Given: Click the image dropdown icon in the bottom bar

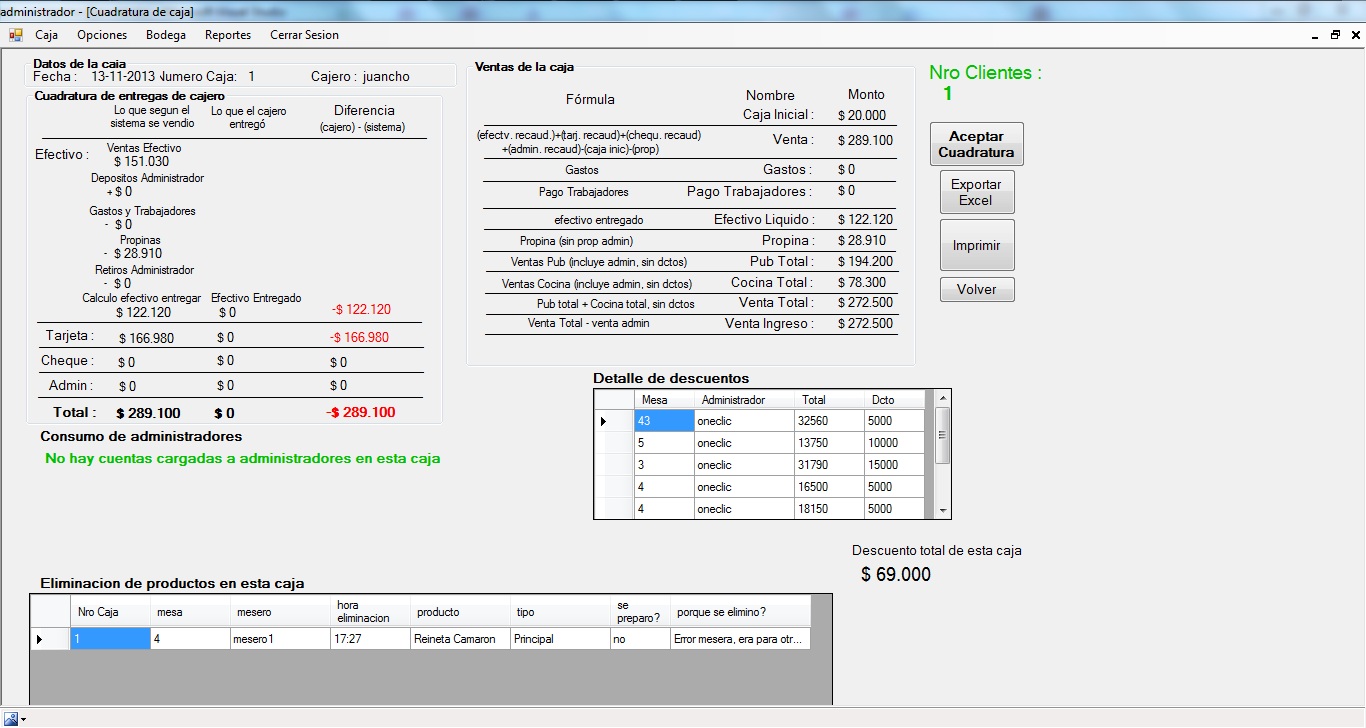Looking at the screenshot, I should coord(15,719).
